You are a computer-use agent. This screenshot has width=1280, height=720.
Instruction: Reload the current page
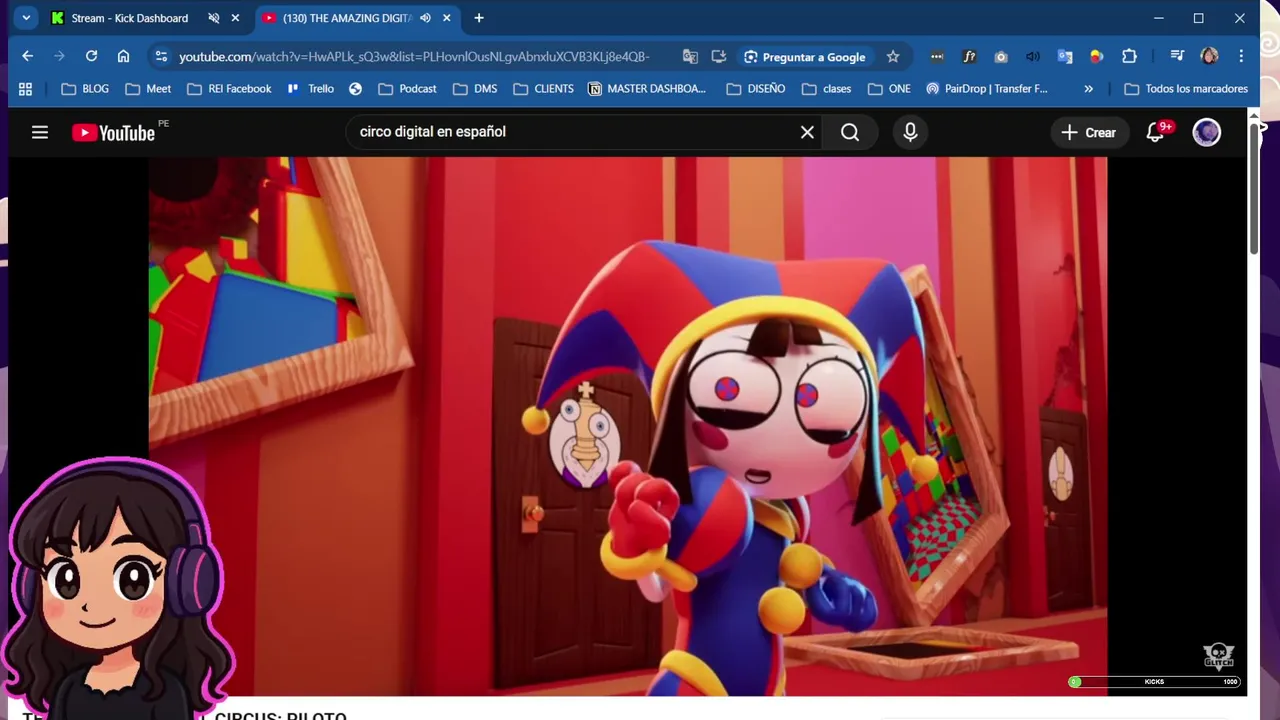91,56
